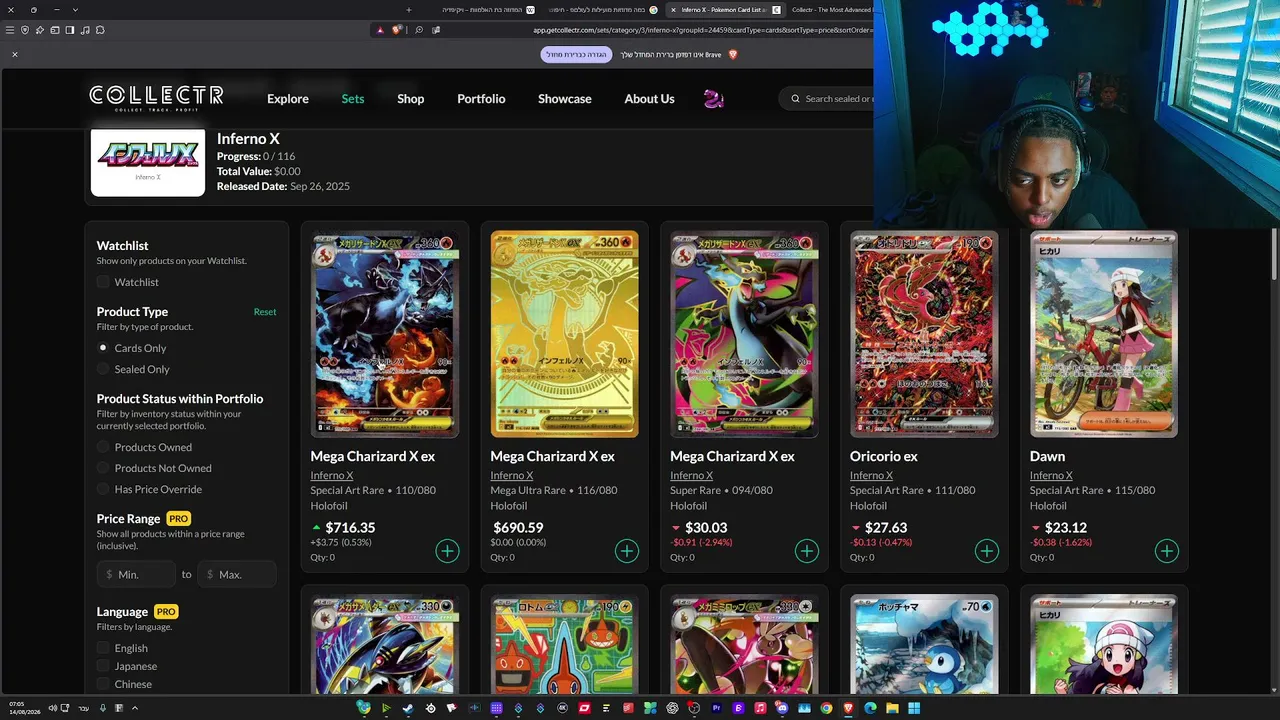Enable the English language filter

pyautogui.click(x=103, y=648)
